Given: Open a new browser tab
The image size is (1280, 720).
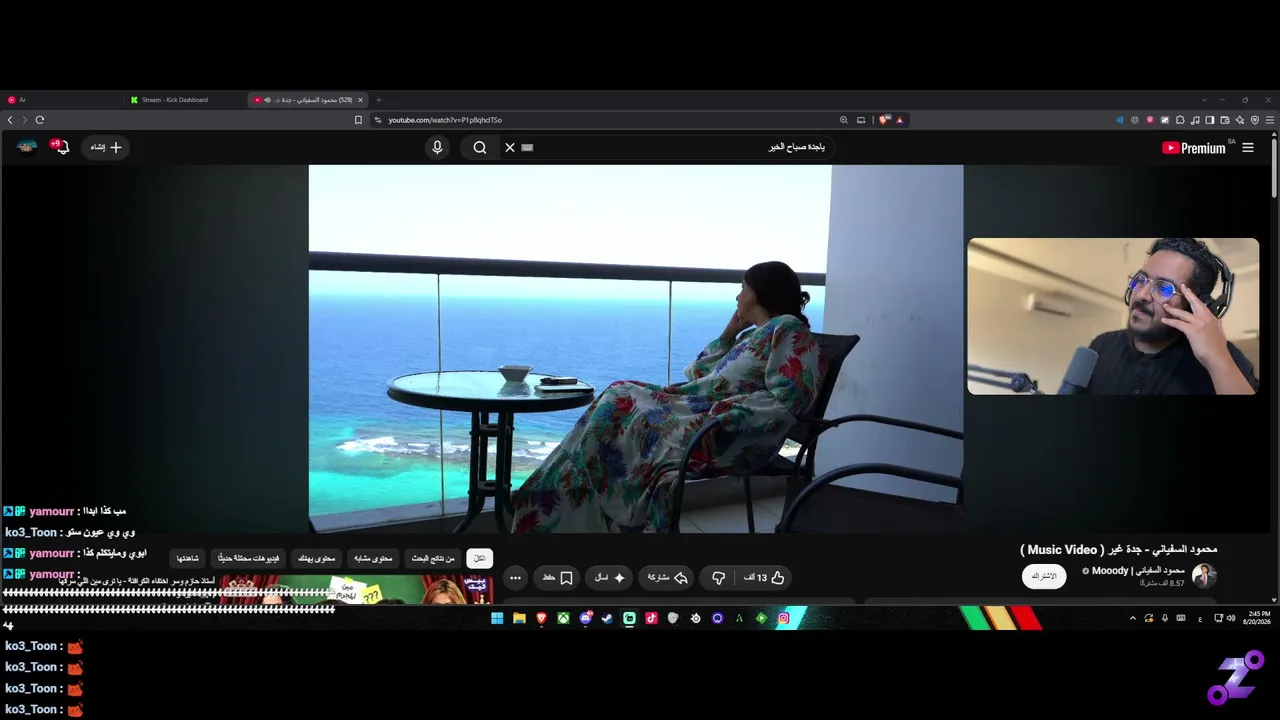Looking at the screenshot, I should click(379, 100).
